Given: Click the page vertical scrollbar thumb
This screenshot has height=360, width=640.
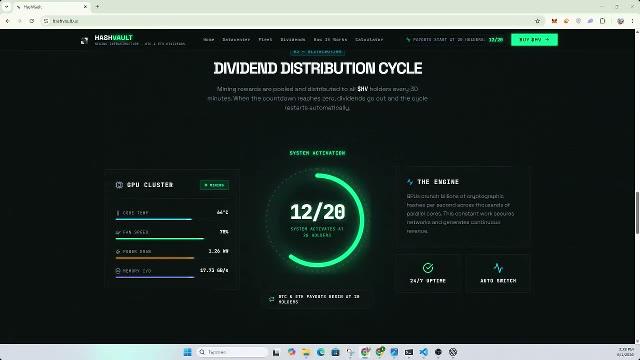Looking at the screenshot, I should click(x=637, y=212).
